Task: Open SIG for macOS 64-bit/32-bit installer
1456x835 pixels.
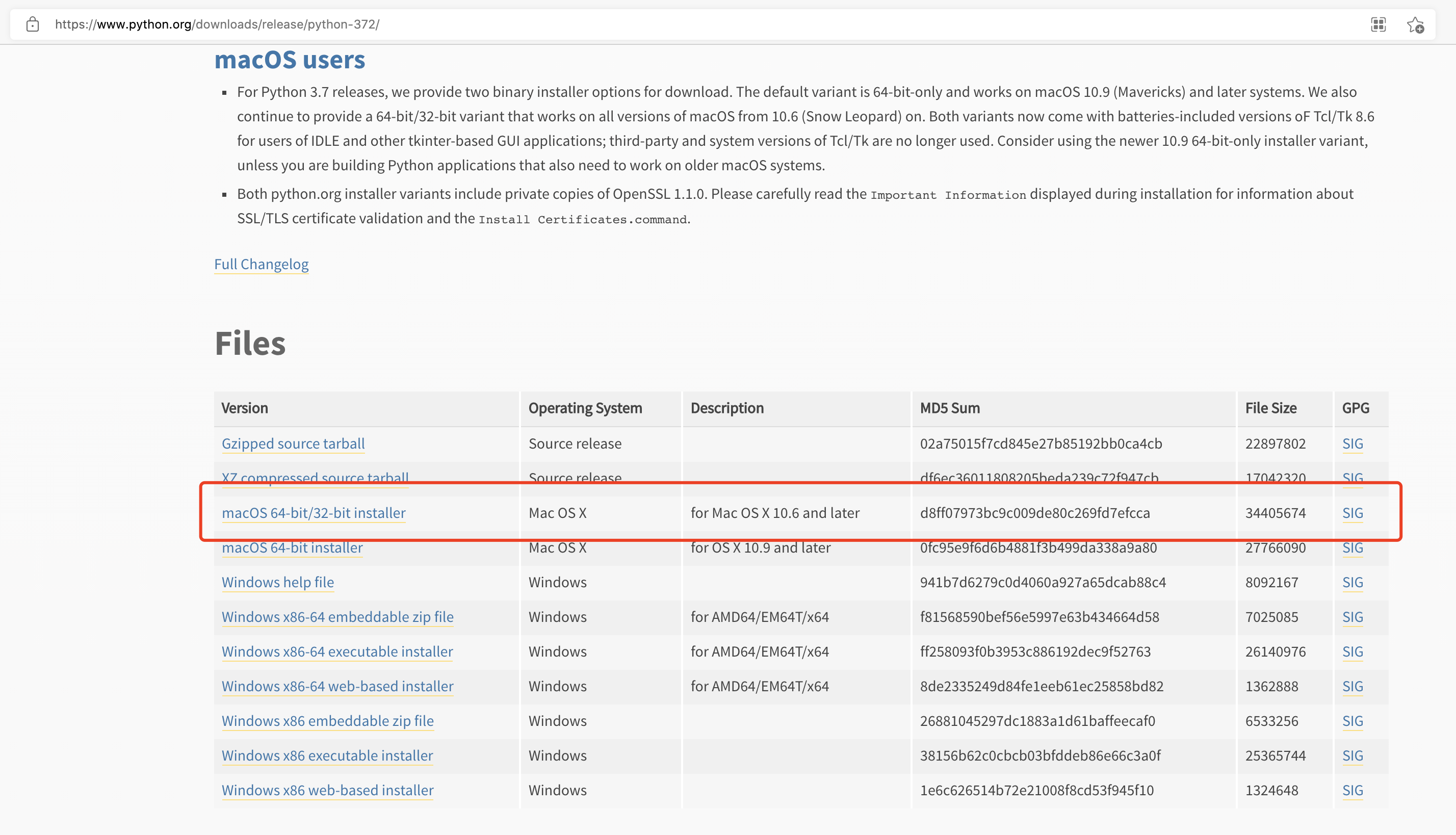Action: click(1352, 513)
